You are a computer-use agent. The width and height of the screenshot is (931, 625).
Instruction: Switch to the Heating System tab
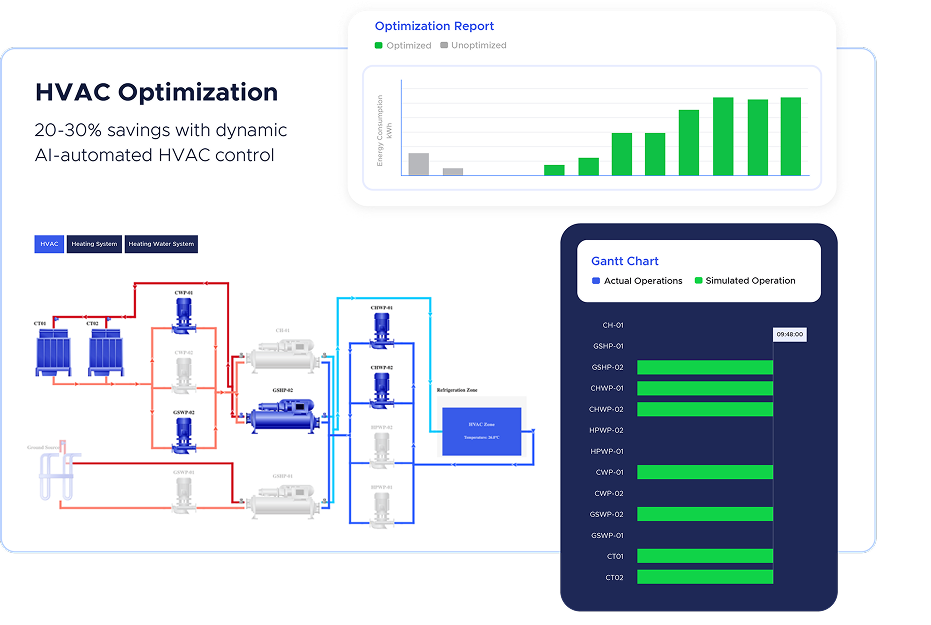point(94,244)
